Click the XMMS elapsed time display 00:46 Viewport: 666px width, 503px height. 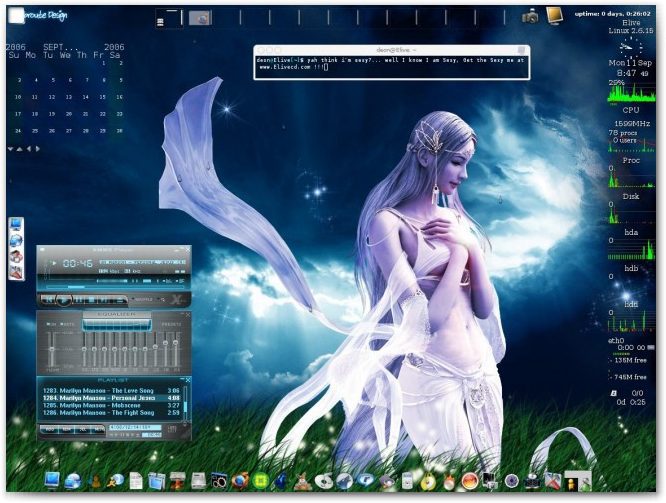tap(78, 263)
